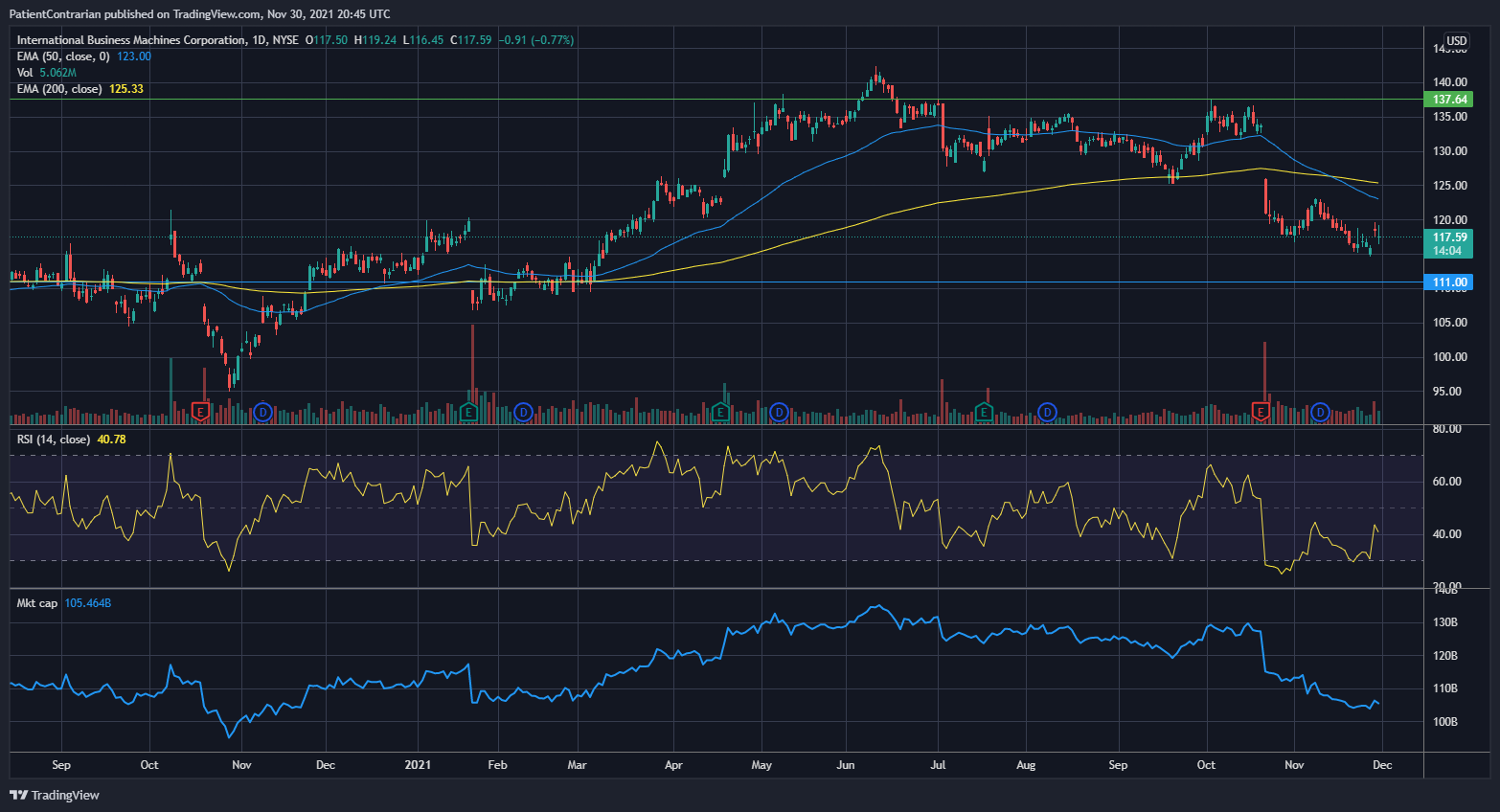Screen dimensions: 1500x812
Task: Click the red earnings marker near late October 2020
Action: coord(200,412)
